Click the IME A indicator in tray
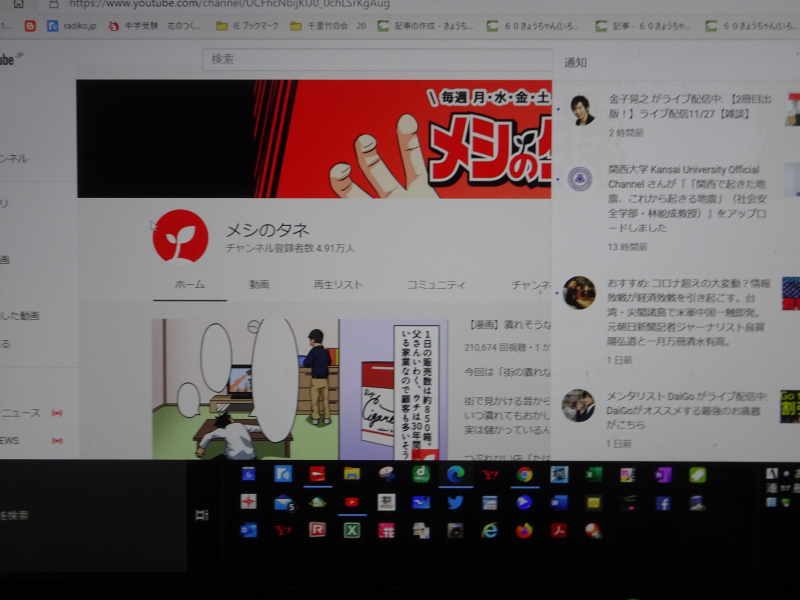 pos(771,474)
